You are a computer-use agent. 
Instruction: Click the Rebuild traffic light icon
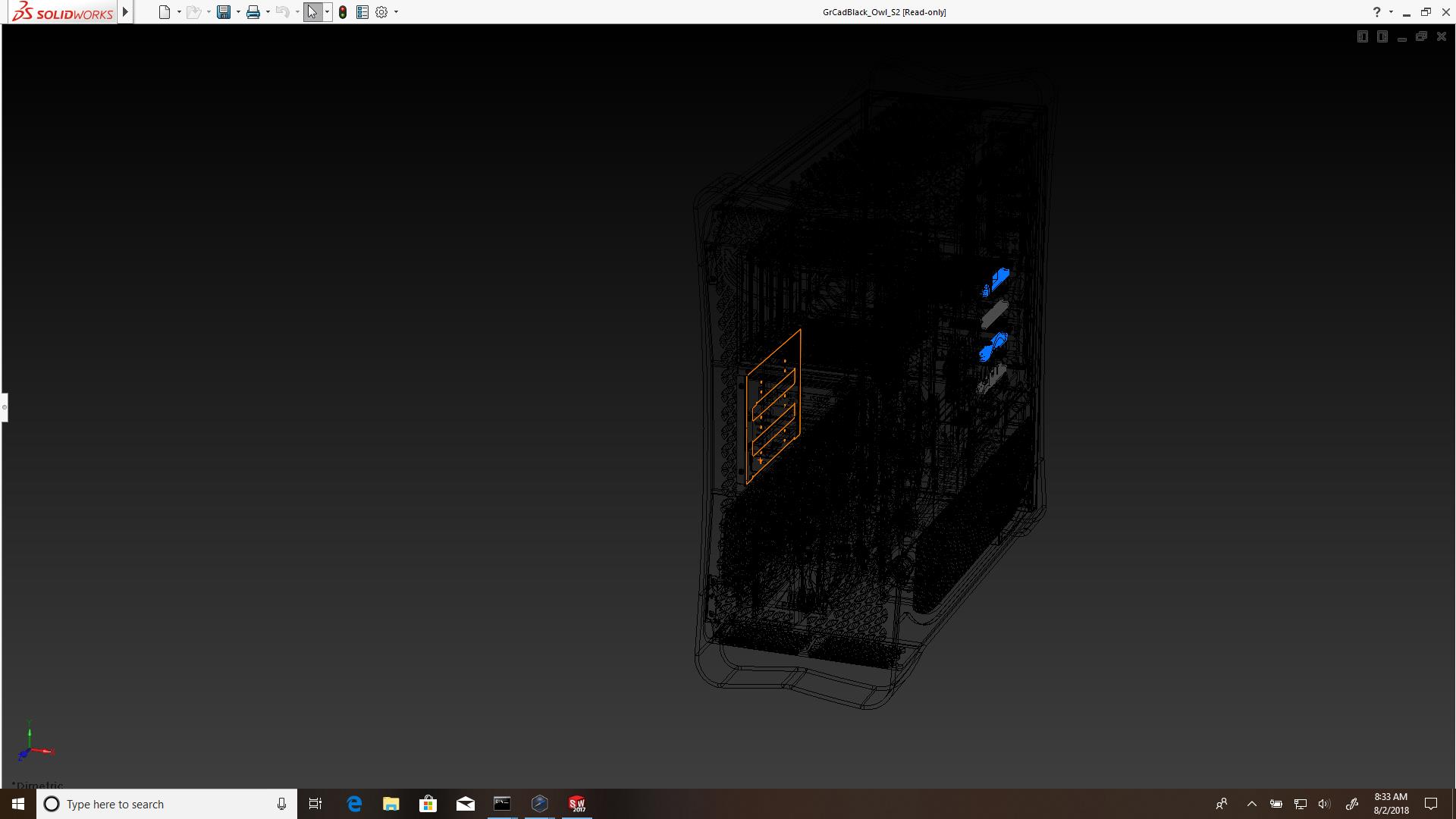(343, 12)
